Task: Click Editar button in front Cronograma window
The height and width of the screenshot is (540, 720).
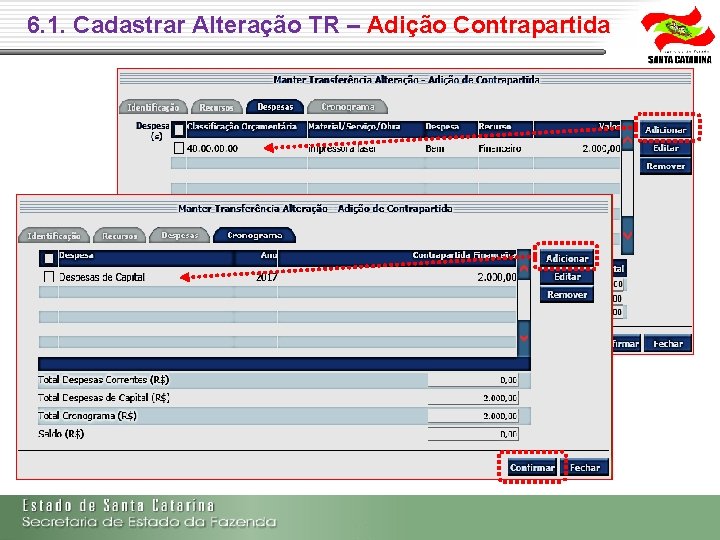Action: point(567,276)
